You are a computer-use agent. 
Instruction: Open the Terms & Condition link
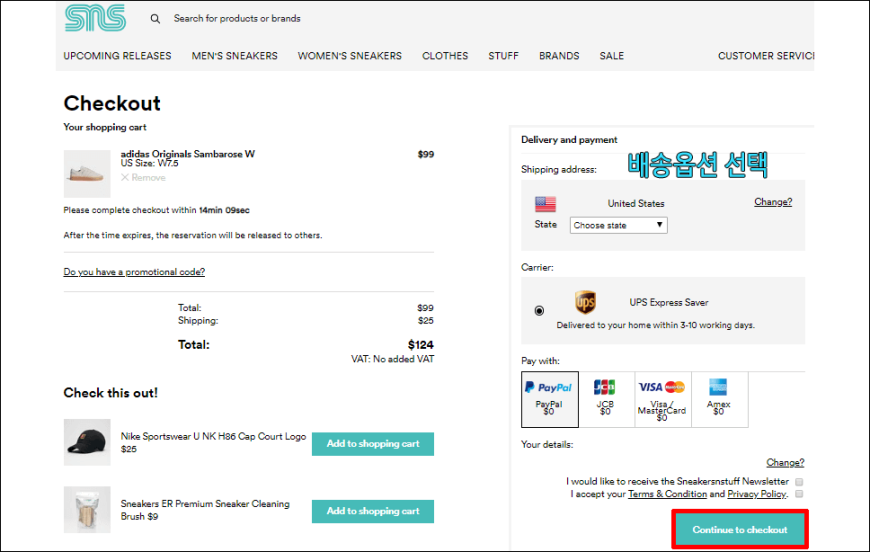(x=667, y=494)
